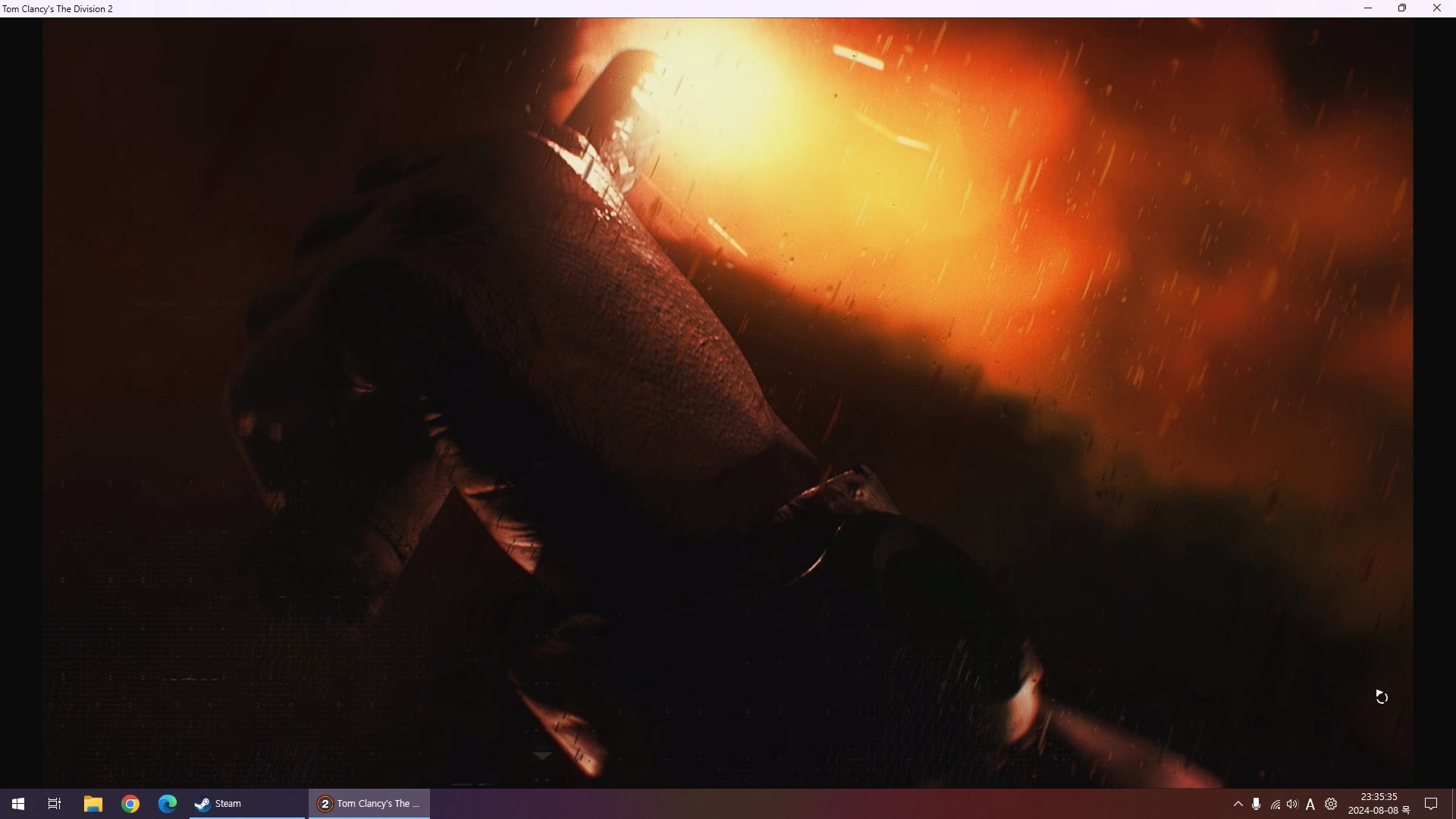This screenshot has height=819, width=1456.
Task: Open Google Chrome from the taskbar
Action: pyautogui.click(x=130, y=804)
